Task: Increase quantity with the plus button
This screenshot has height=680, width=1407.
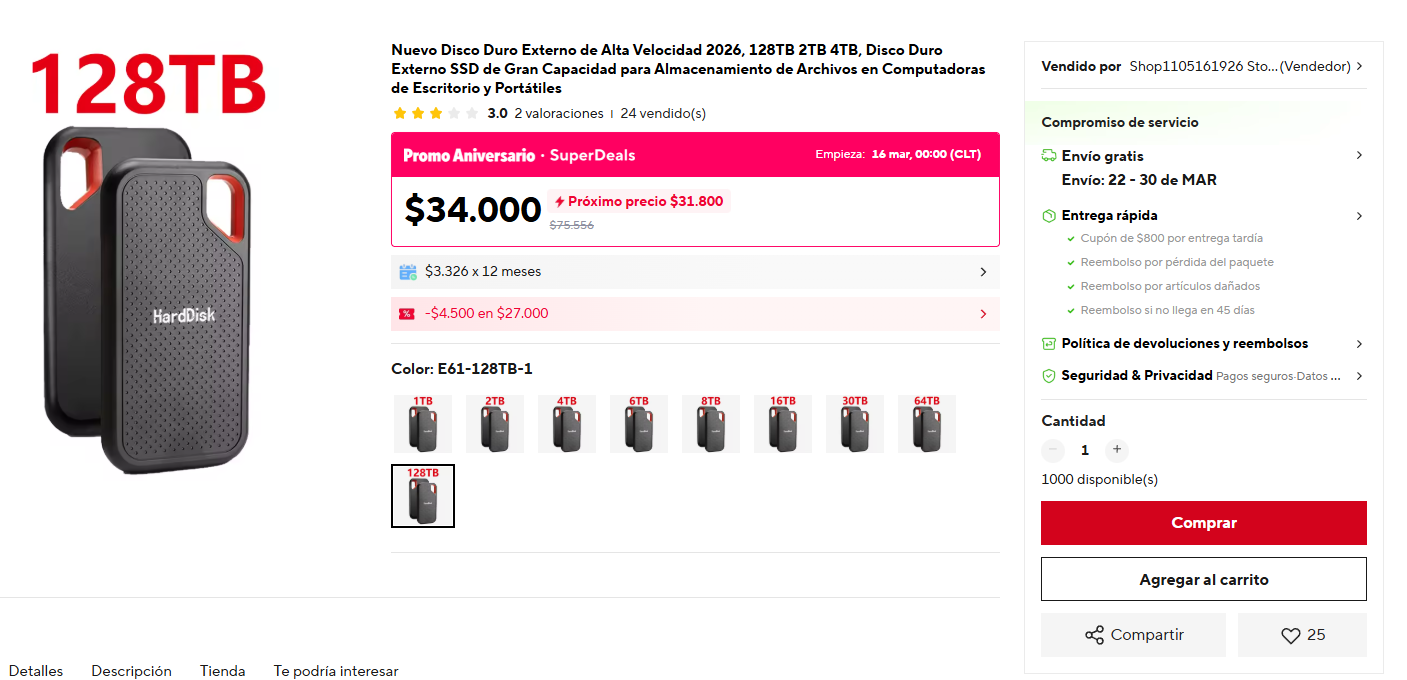Action: pyautogui.click(x=1117, y=450)
